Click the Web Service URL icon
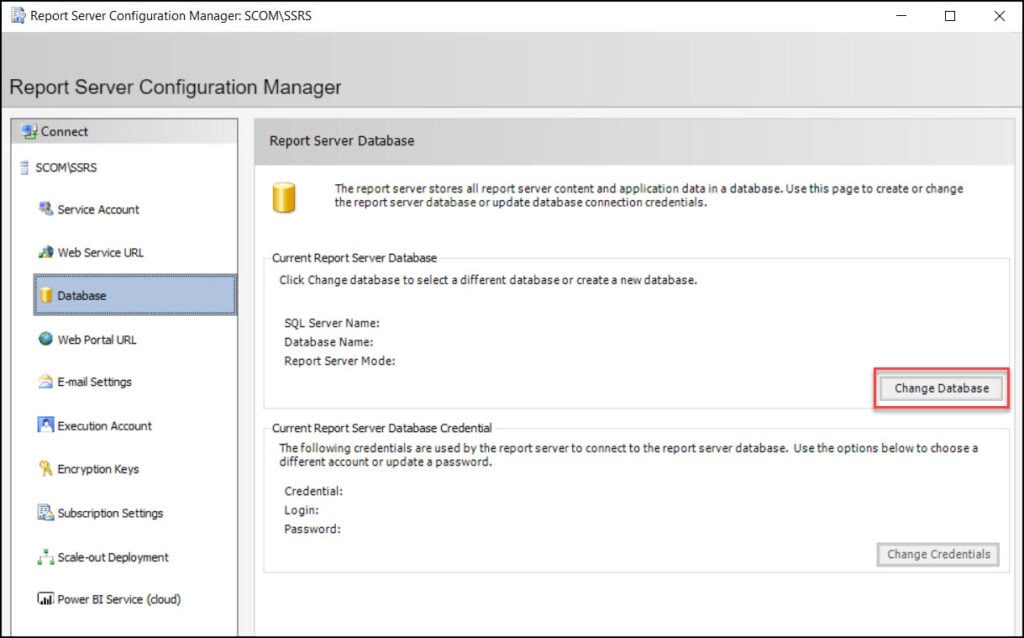1024x638 pixels. point(45,252)
